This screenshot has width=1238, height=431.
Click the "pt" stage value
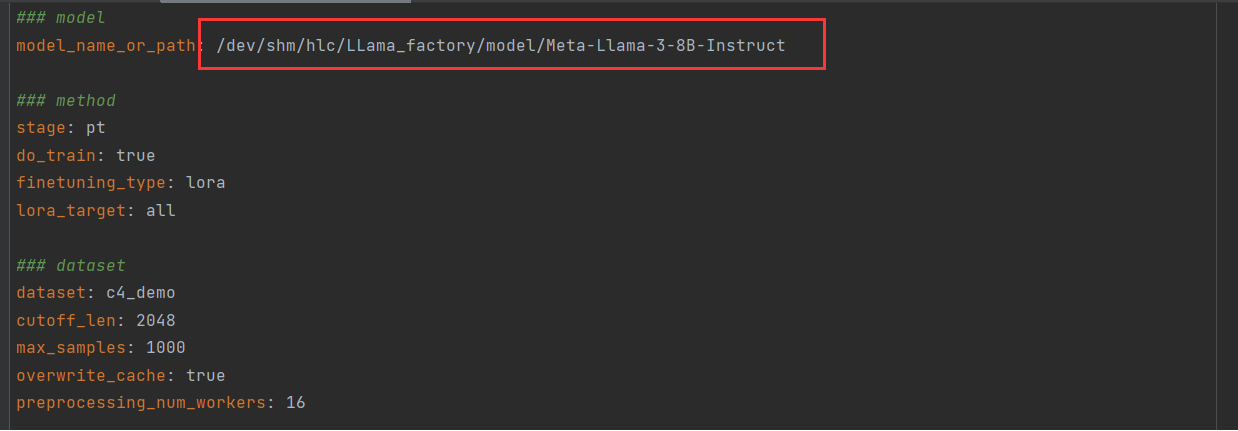coord(96,128)
